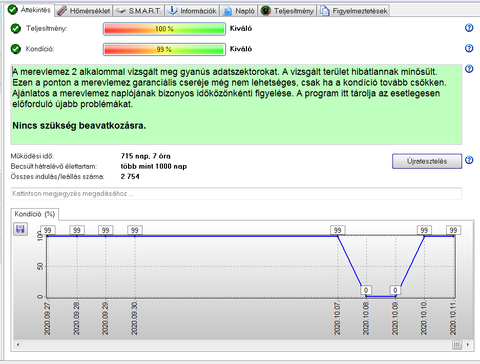
Task: Switch to the Áttekintés tab
Action: click(x=29, y=10)
